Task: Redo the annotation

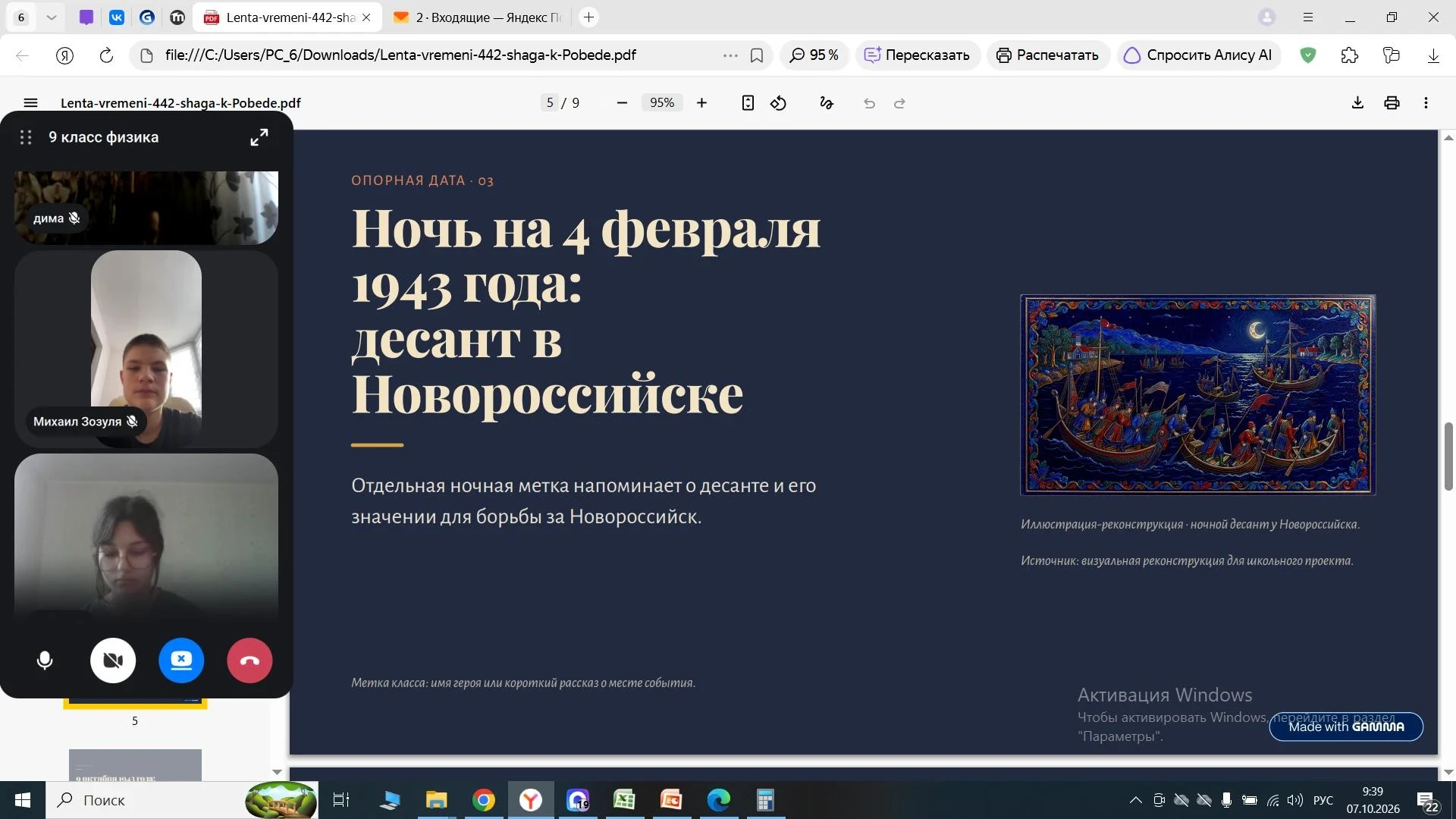Action: click(x=899, y=103)
